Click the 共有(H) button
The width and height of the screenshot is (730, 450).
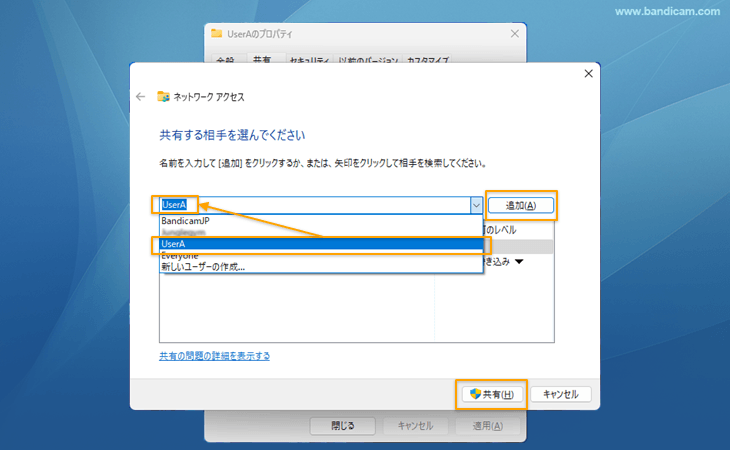(492, 395)
